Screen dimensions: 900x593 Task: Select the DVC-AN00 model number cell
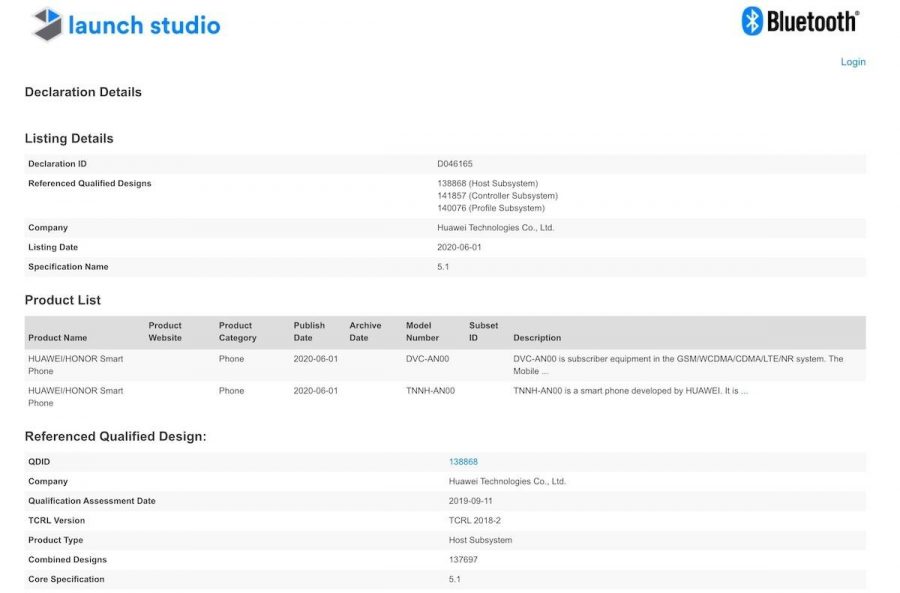point(429,359)
